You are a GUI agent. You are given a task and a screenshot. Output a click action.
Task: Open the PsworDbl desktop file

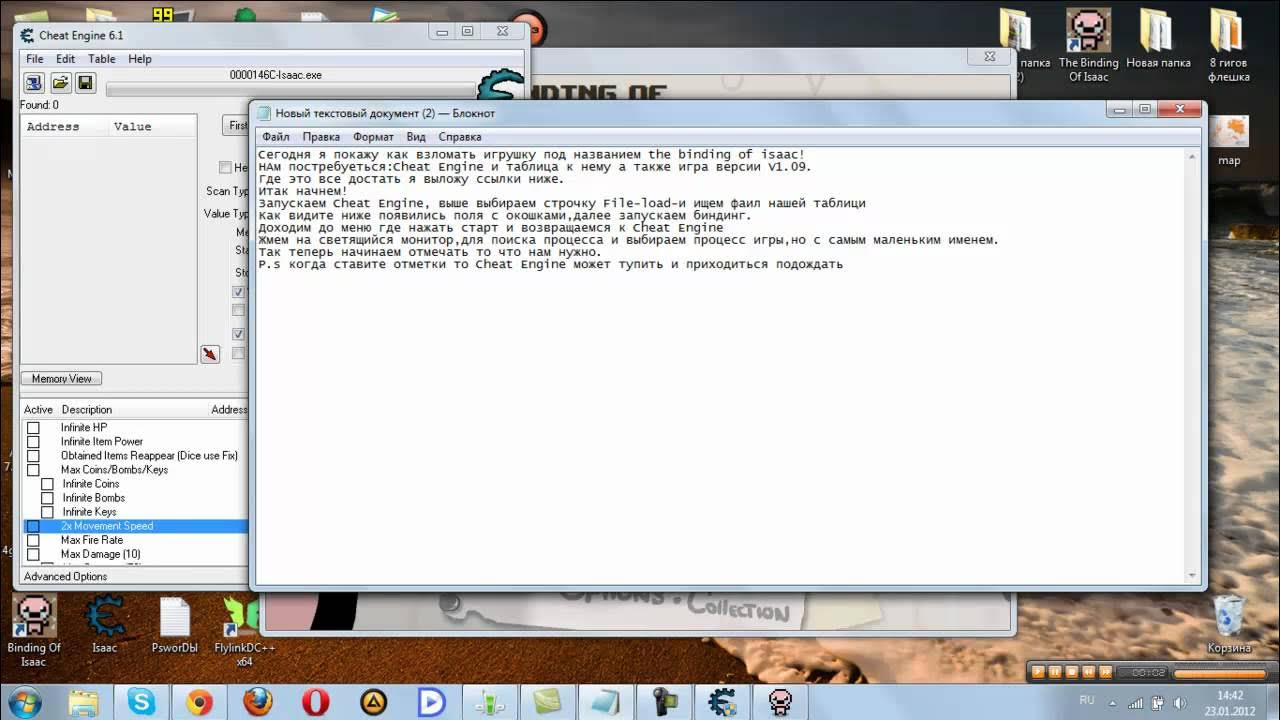tap(174, 625)
